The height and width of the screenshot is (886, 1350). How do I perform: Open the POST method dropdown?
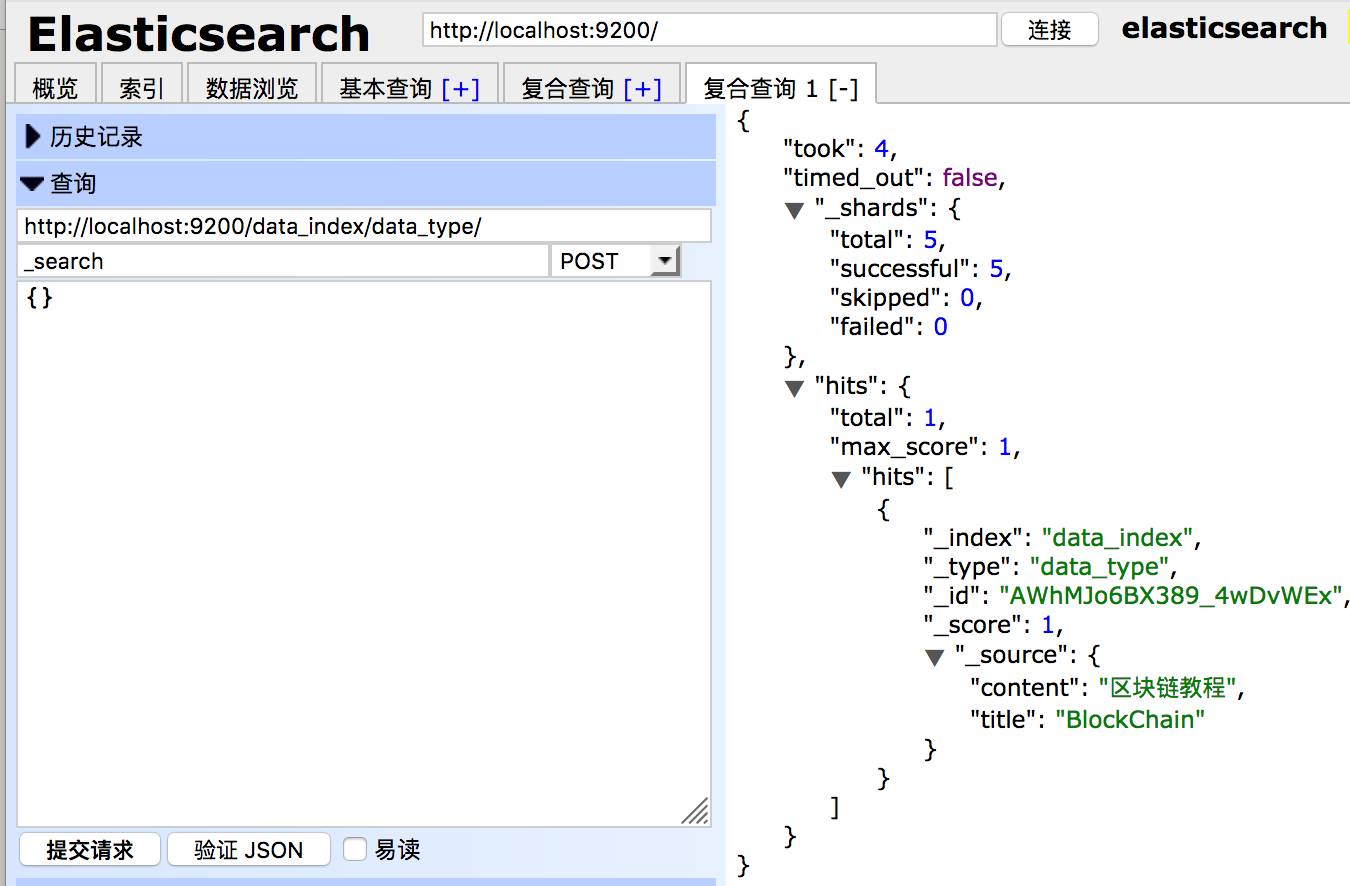(616, 261)
